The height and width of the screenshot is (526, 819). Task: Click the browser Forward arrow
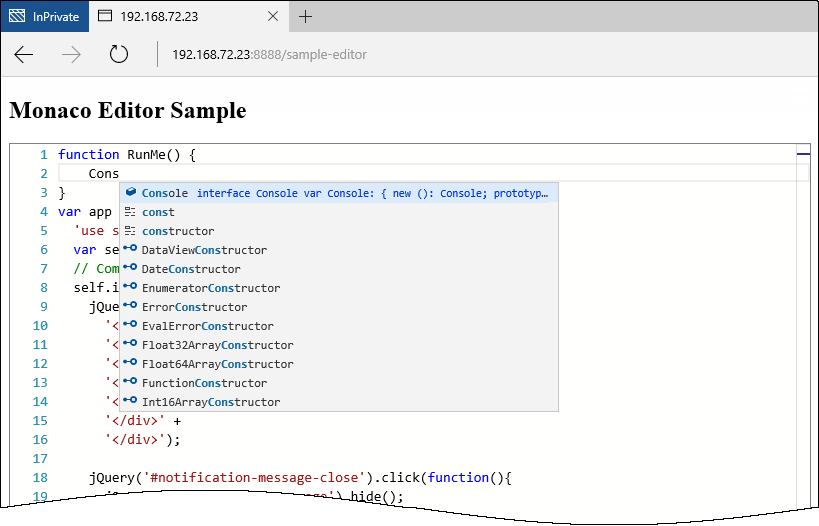tap(71, 54)
